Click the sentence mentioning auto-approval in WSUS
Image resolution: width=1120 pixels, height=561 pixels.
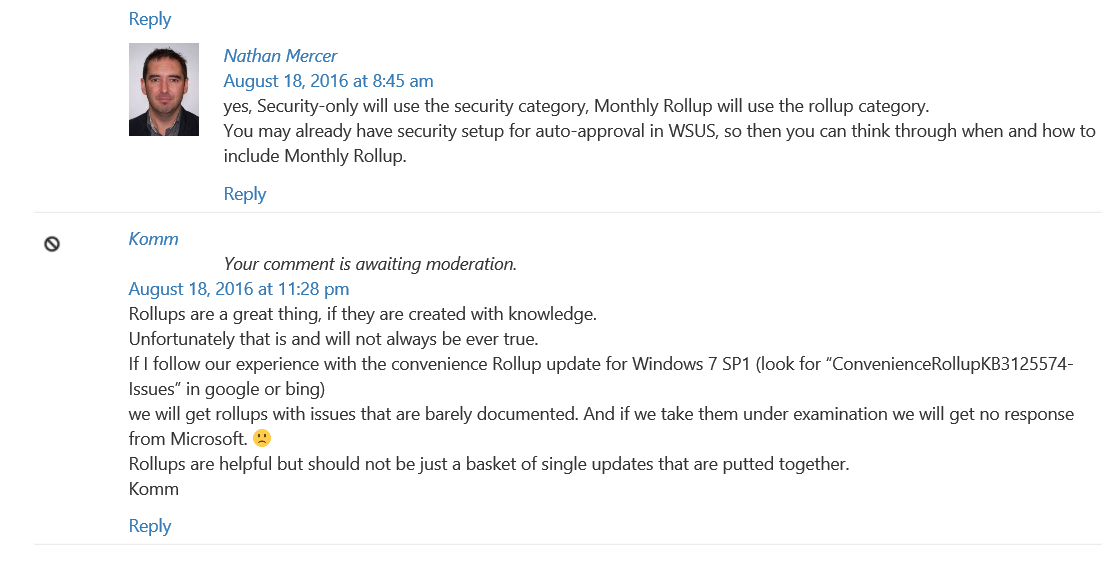coord(659,131)
